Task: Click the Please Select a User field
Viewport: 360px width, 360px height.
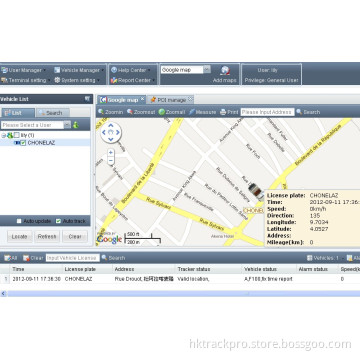Action: (x=32, y=125)
